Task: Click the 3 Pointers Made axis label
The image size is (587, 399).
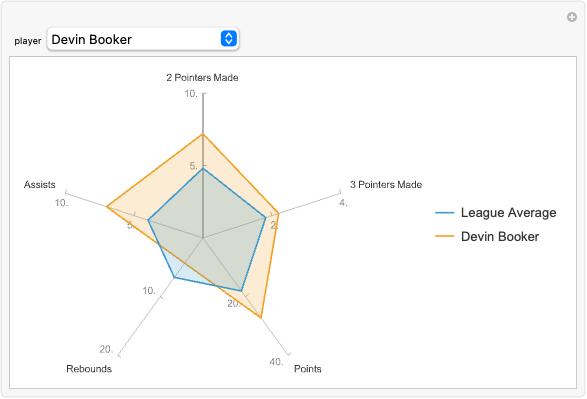Action: 386,185
